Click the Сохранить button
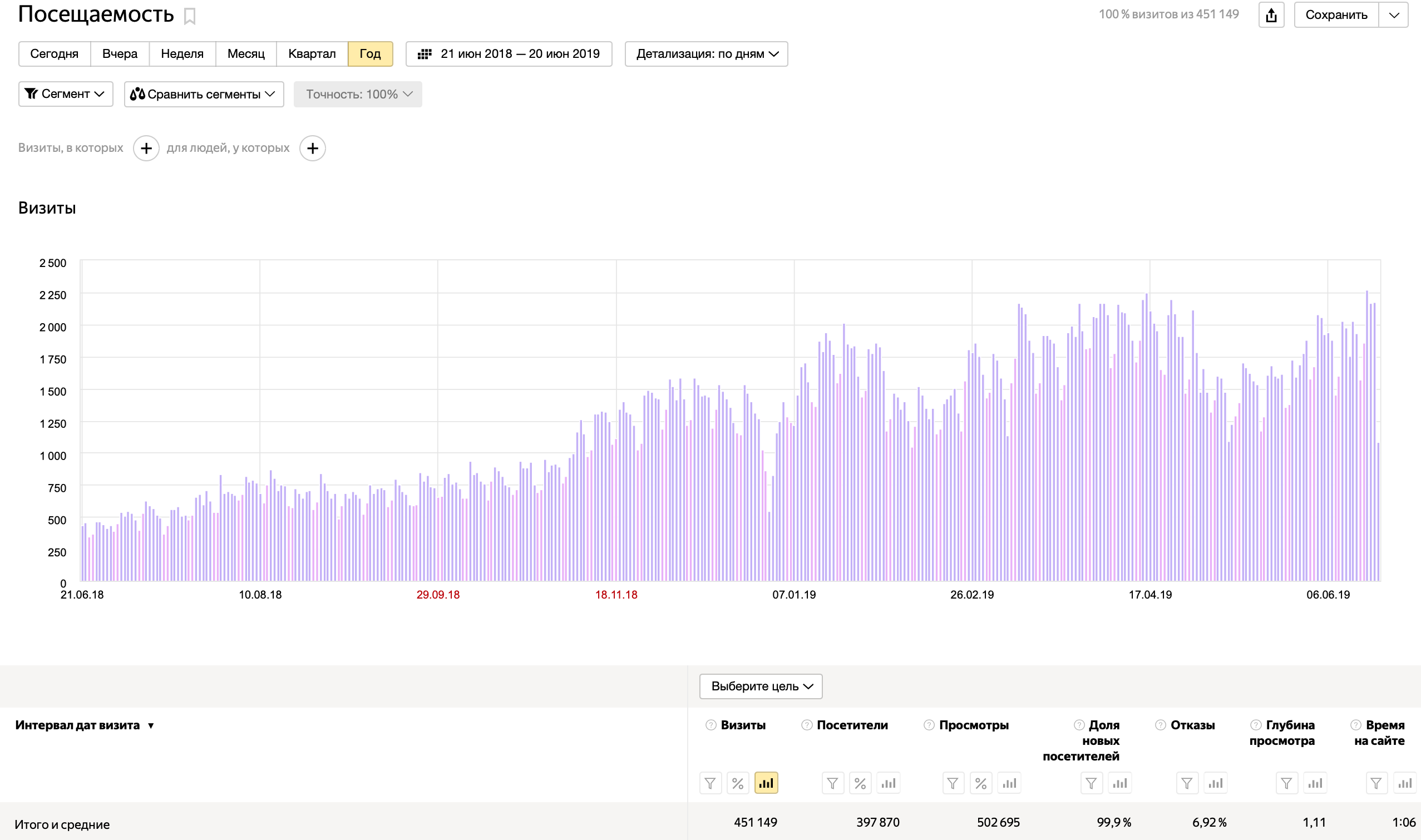 [1335, 14]
